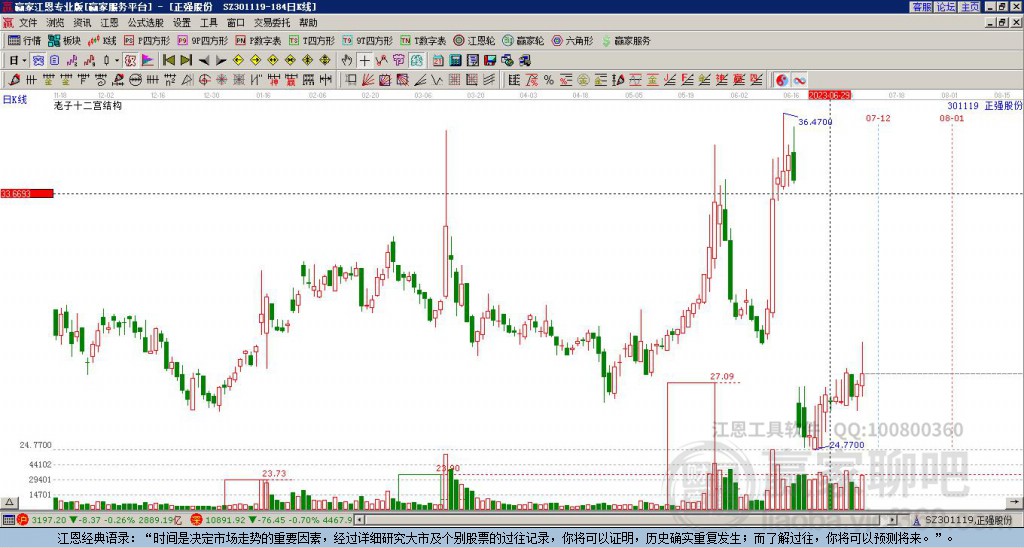Select the Gann fan lines tool
1024x548 pixels.
pos(368,80)
